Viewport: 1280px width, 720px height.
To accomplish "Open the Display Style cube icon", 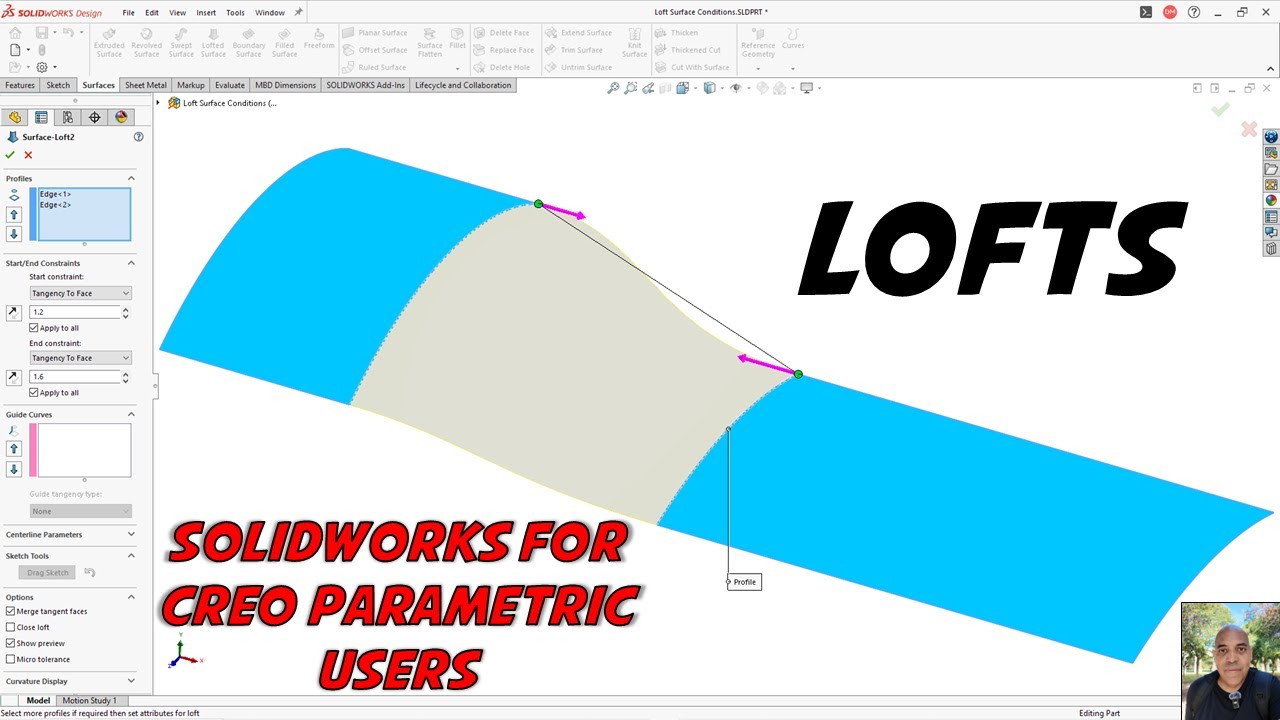I will [x=710, y=88].
